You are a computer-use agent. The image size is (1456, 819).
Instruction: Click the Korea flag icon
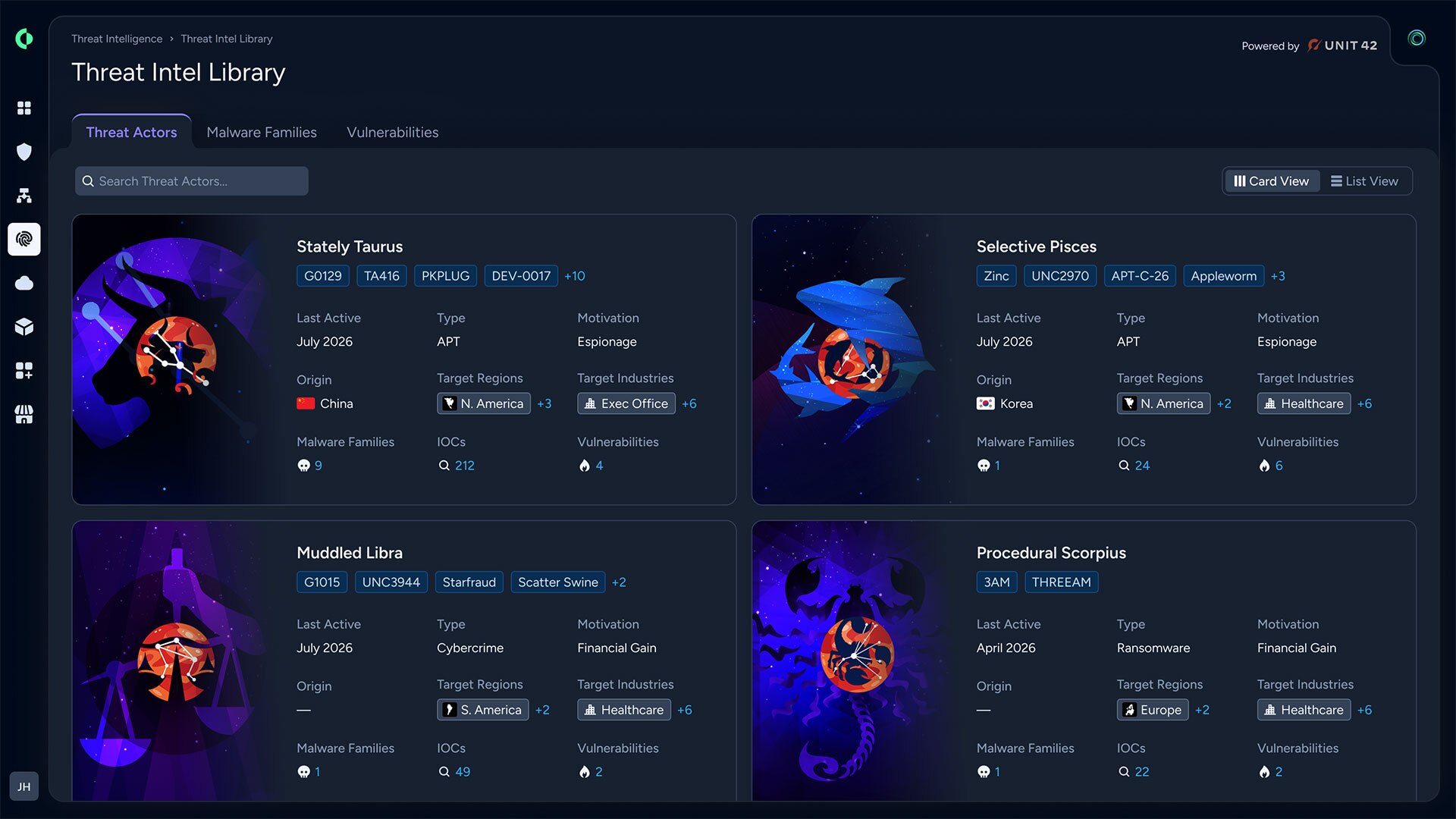point(986,403)
